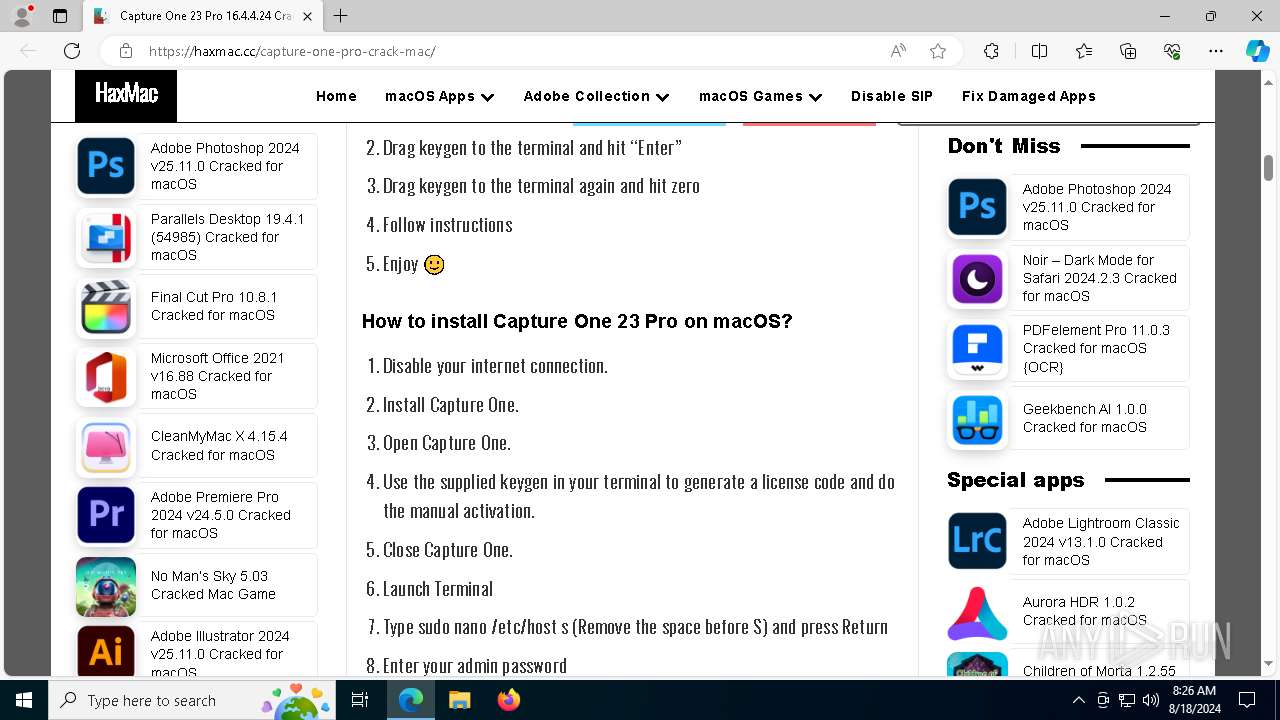
Task: Open Copilot sidebar in Edge
Action: tap(1257, 51)
